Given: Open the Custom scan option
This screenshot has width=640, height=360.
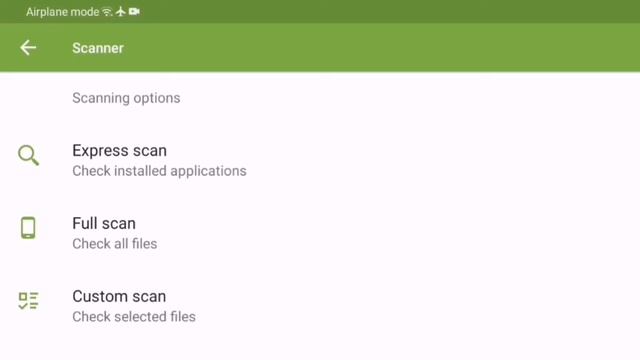Looking at the screenshot, I should [x=320, y=306].
